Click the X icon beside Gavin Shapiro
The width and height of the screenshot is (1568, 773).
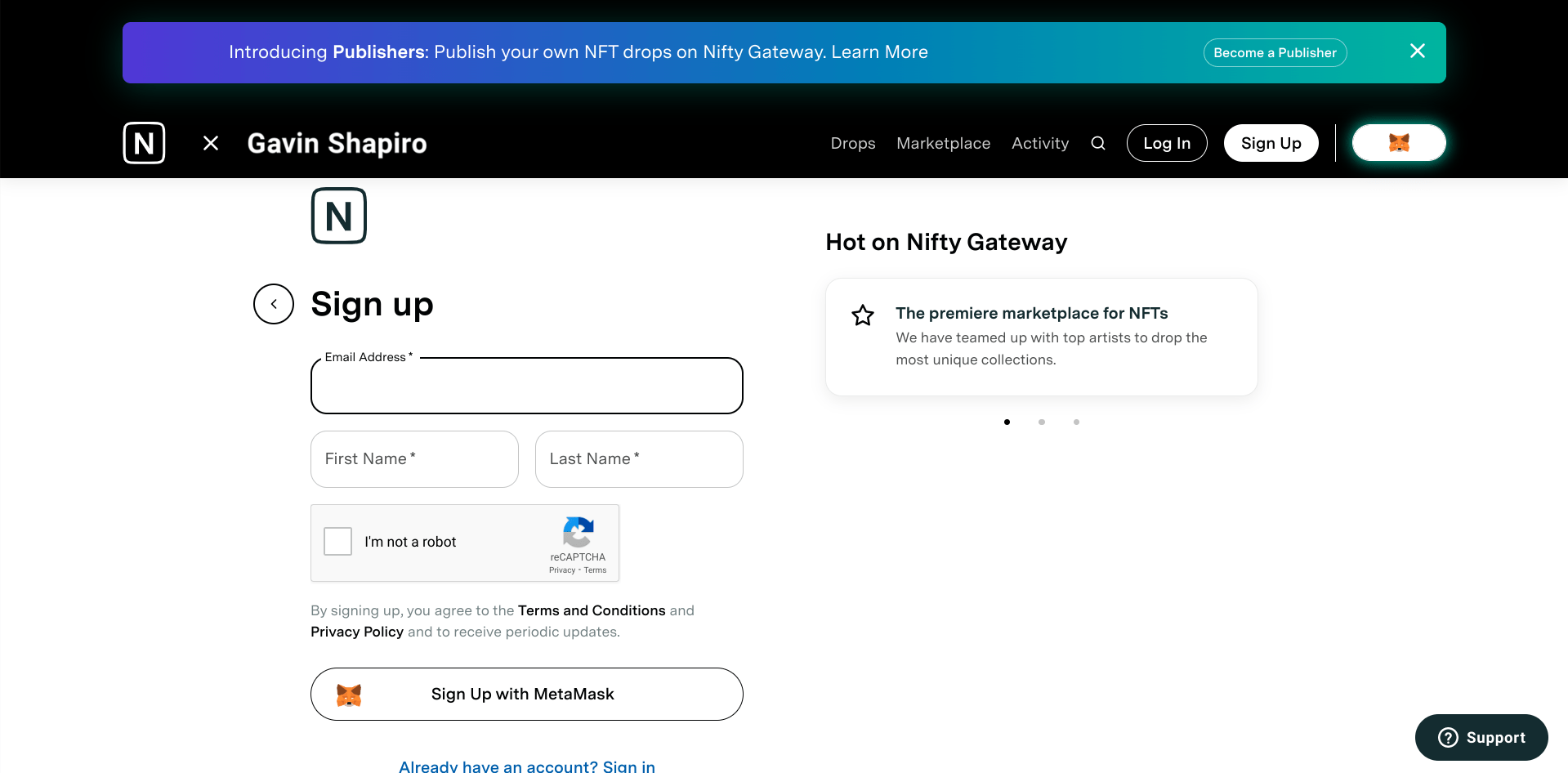(x=211, y=144)
